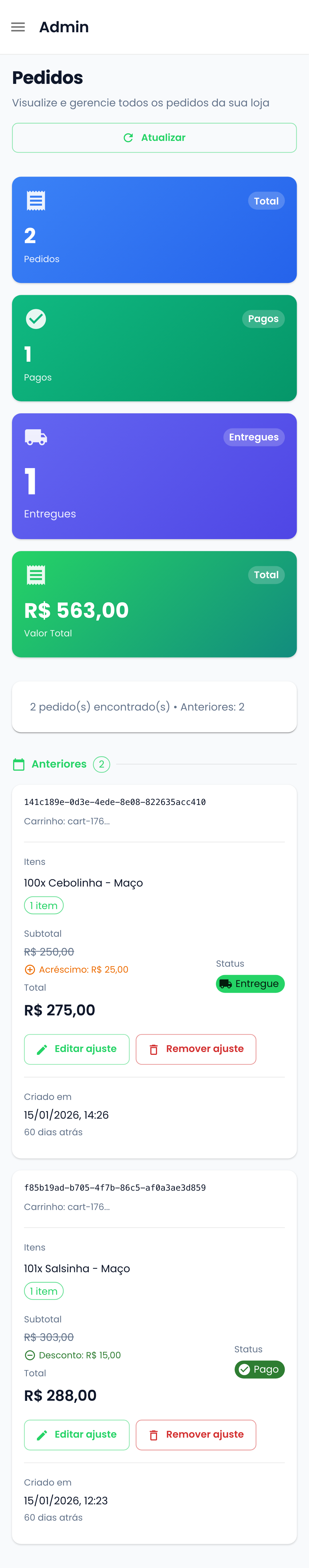Select the truck icon on Entregues card

[36, 436]
